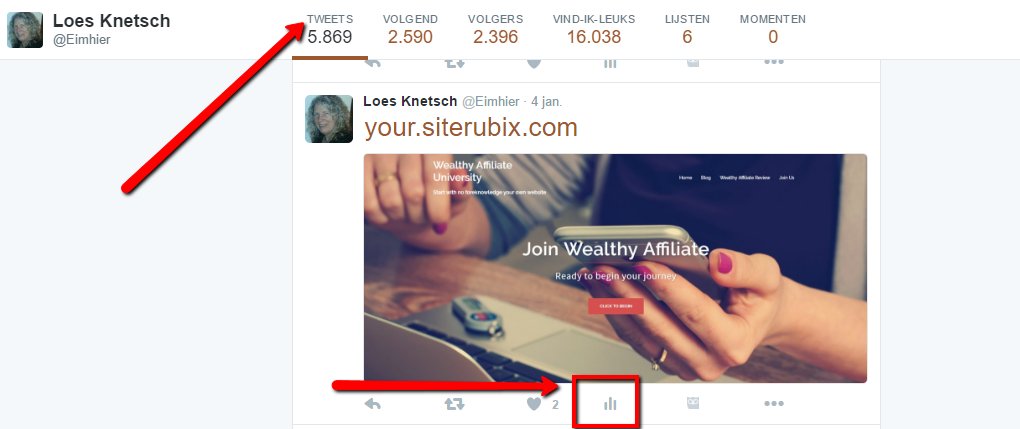Retweet the your.siterubix.com tweet
Screen dimensions: 1020x429
(x=454, y=404)
